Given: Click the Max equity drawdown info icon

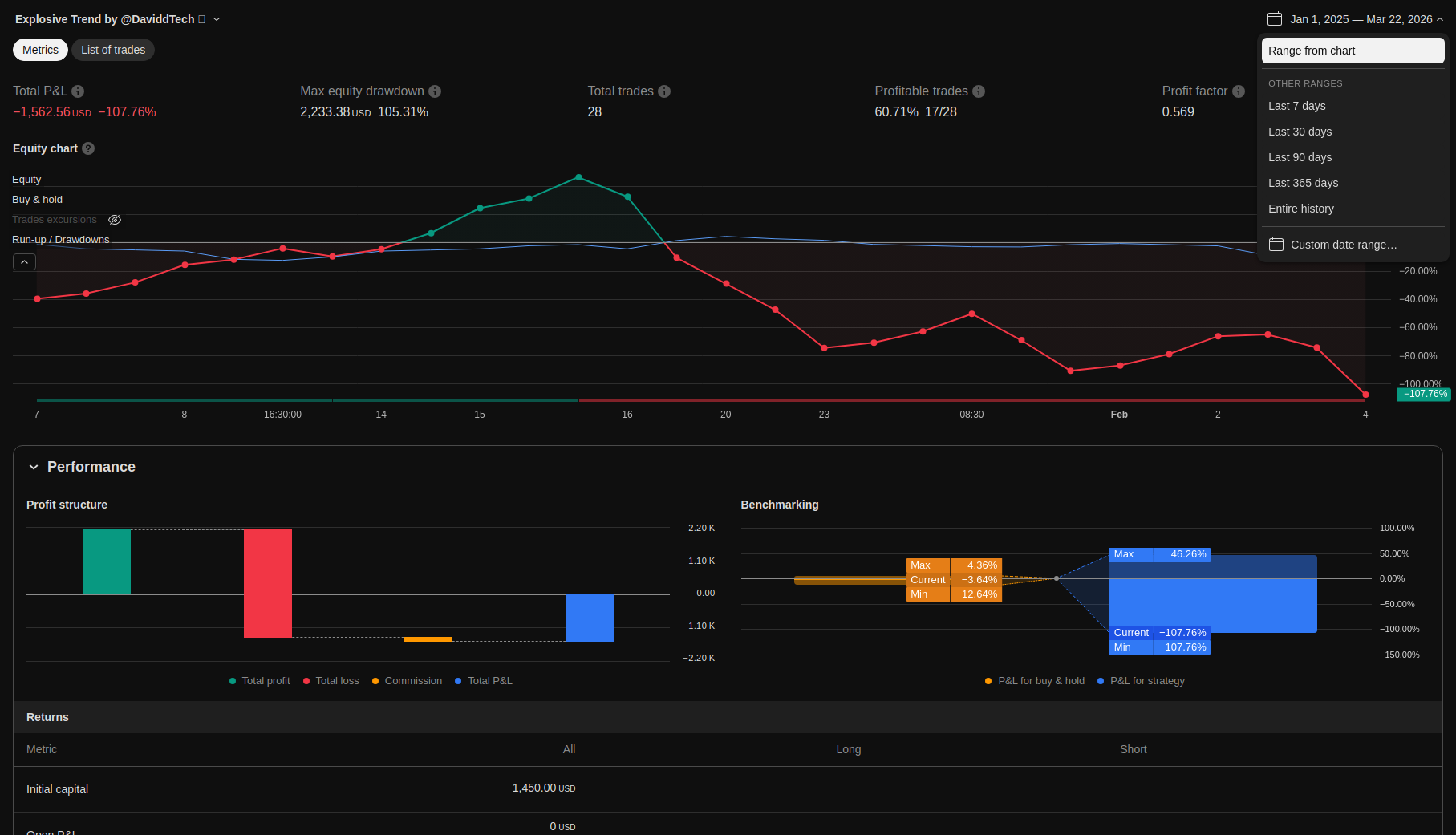Looking at the screenshot, I should tap(435, 91).
